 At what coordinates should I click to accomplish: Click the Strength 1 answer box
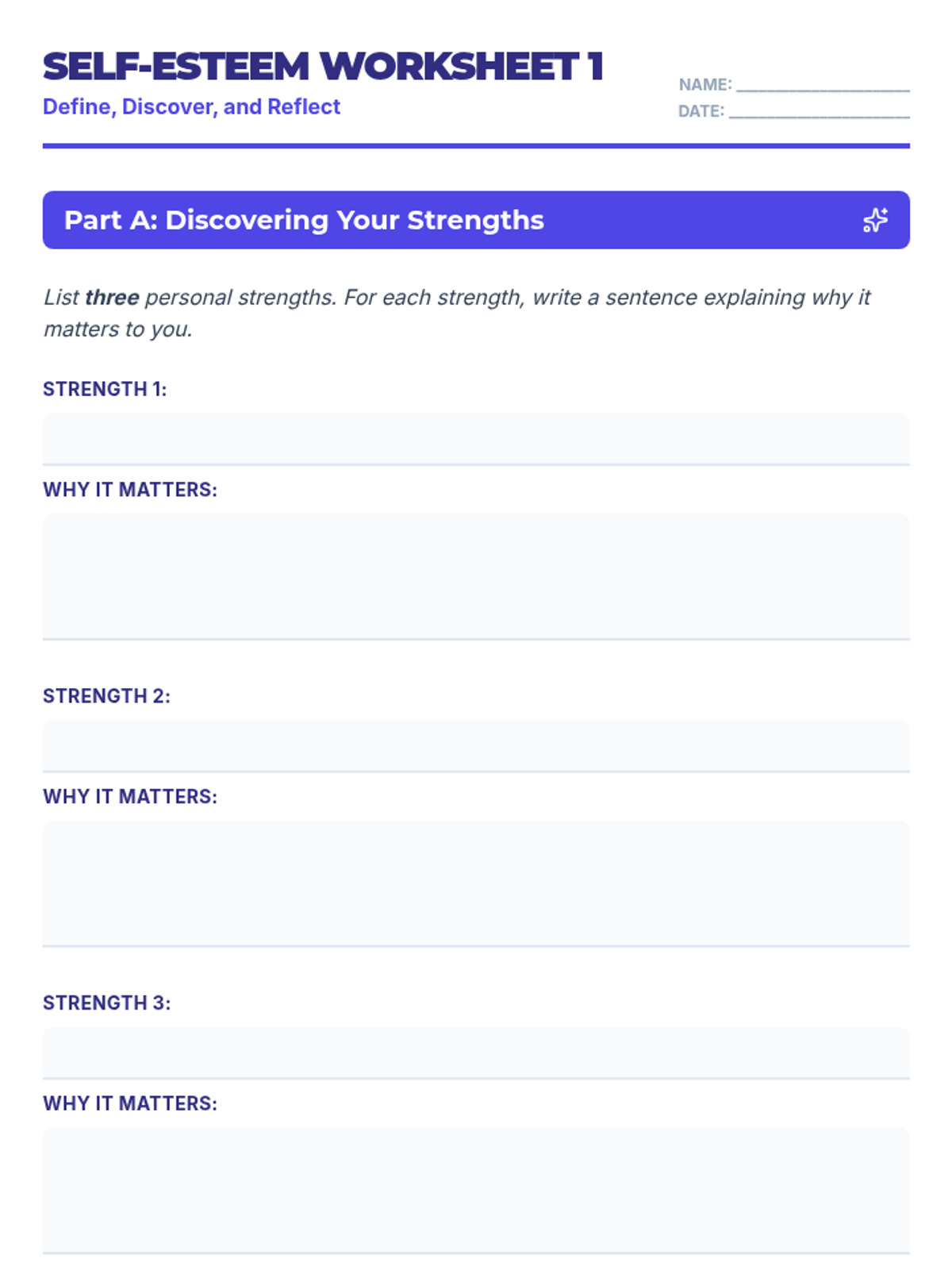(x=476, y=438)
